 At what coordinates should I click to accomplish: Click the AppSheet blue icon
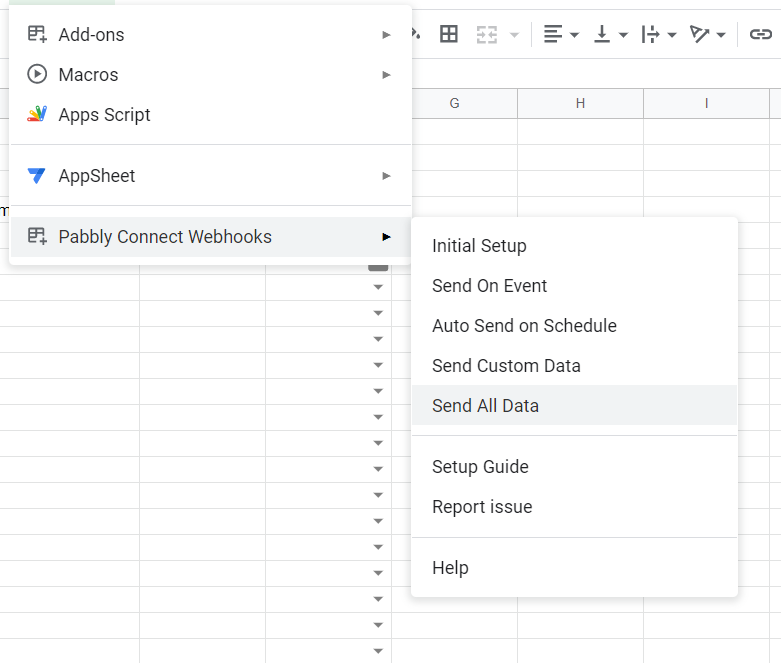(36, 176)
